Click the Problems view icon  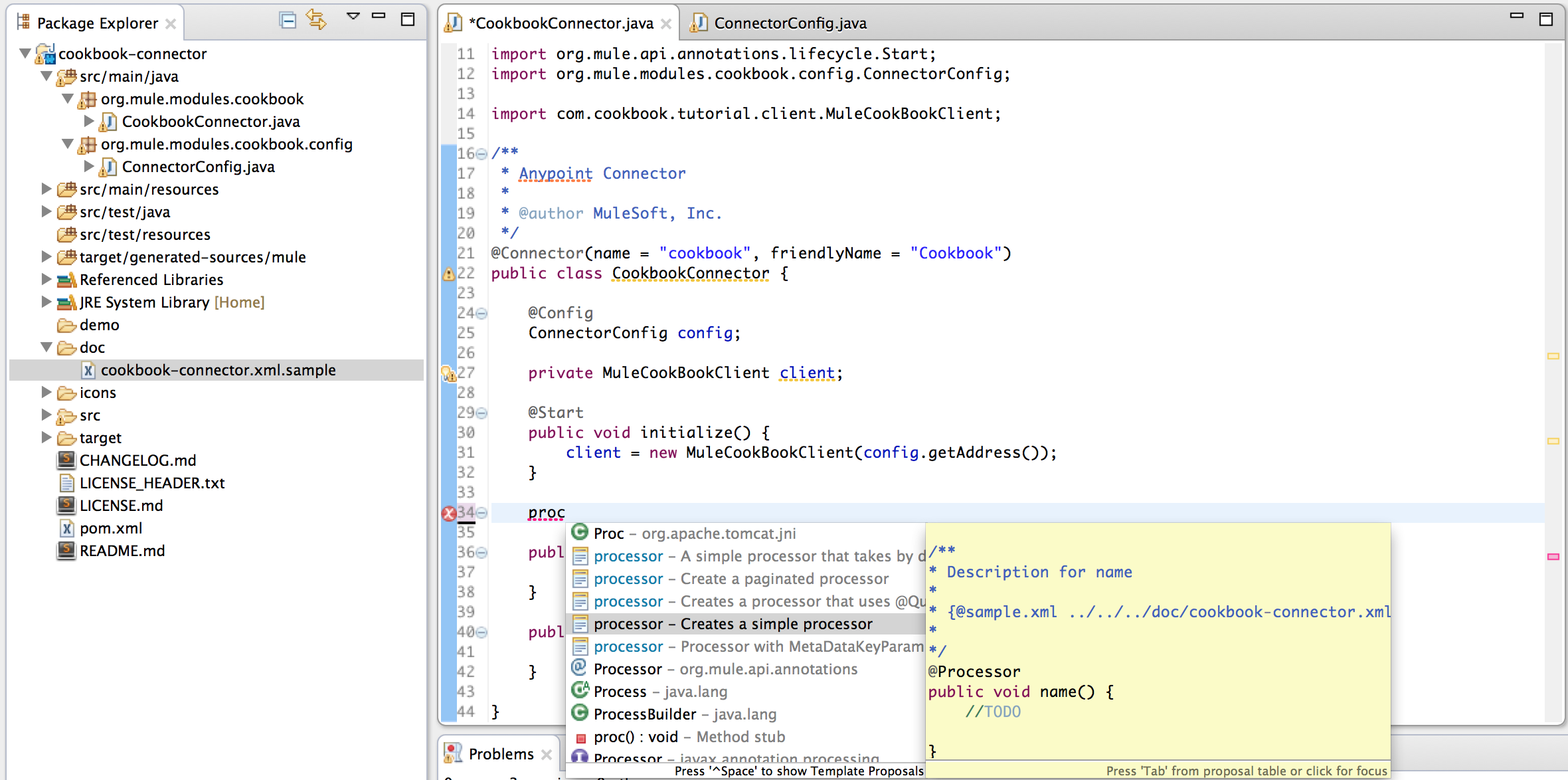pyautogui.click(x=453, y=753)
